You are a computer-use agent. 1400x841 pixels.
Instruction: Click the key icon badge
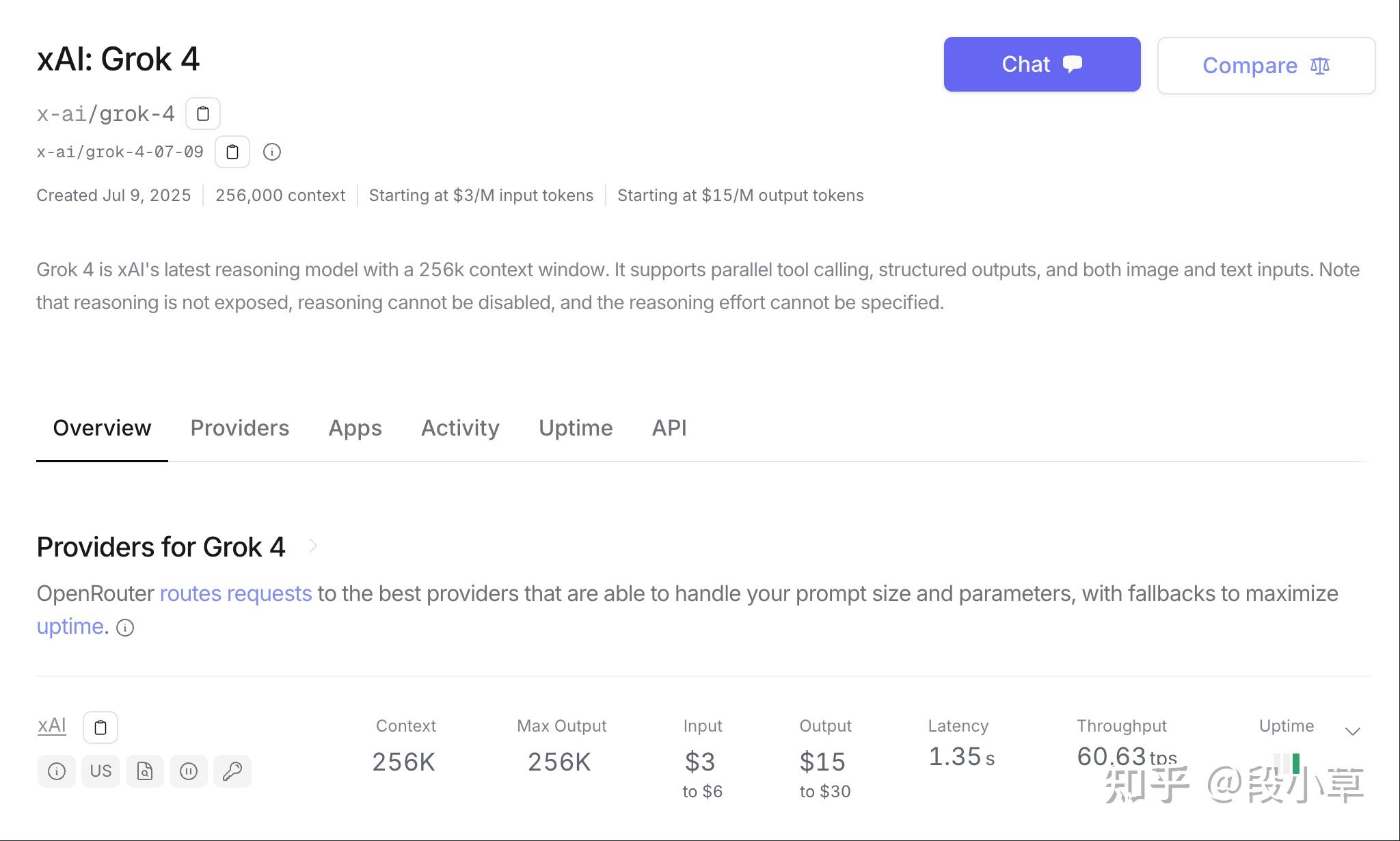tap(232, 771)
